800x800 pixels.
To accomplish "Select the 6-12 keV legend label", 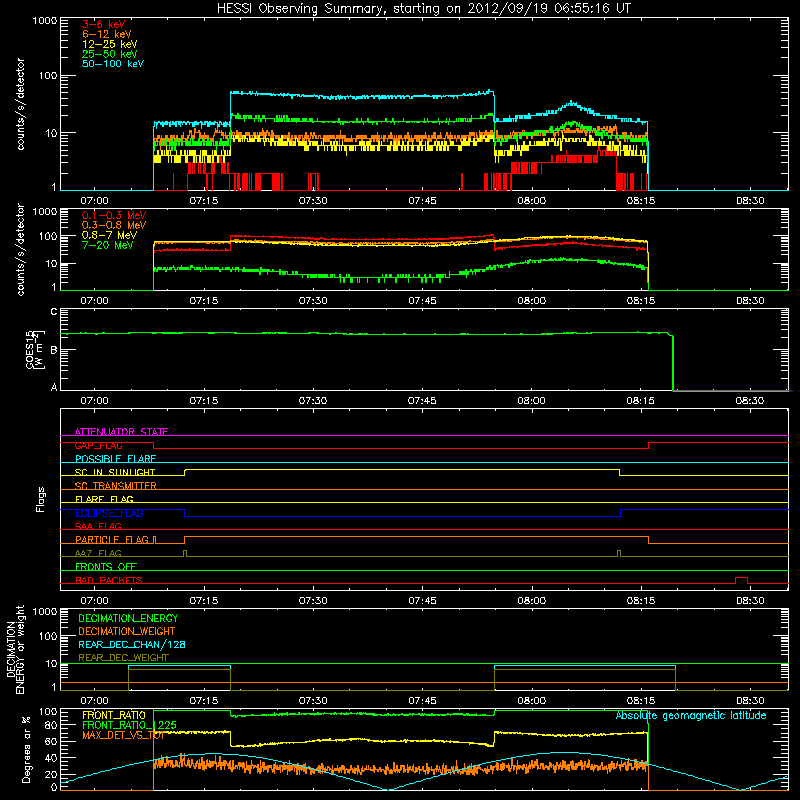I will click(107, 34).
